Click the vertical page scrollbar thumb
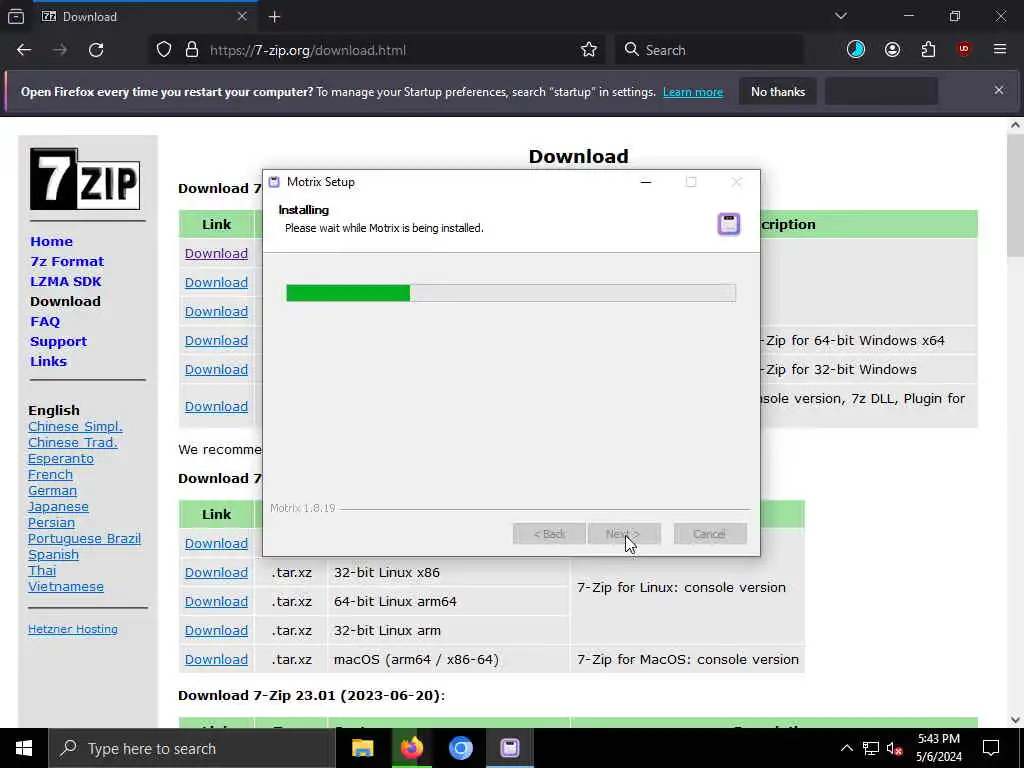The height and width of the screenshot is (768, 1024). tap(1015, 196)
